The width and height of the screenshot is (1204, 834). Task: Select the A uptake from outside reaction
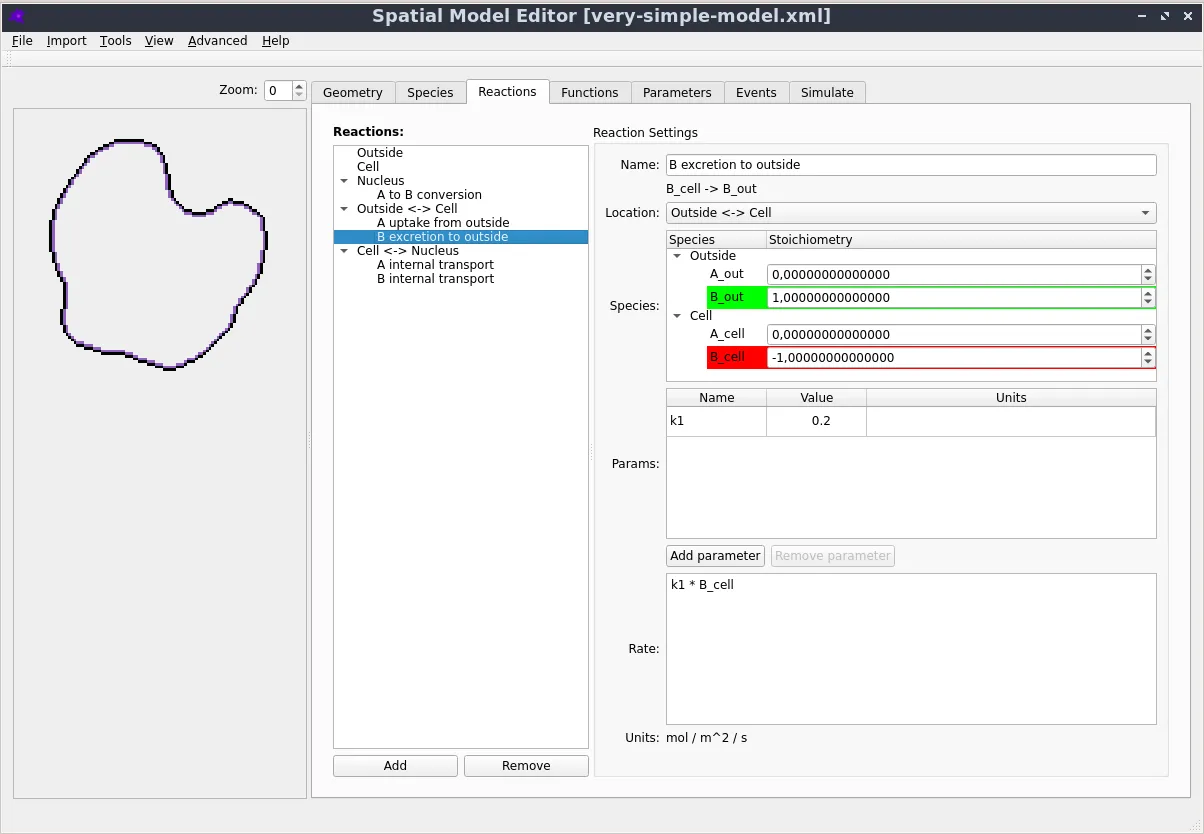(x=443, y=223)
